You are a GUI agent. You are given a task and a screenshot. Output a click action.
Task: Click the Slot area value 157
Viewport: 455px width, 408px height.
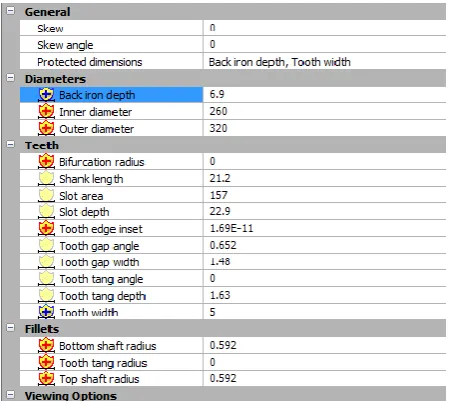click(324, 195)
